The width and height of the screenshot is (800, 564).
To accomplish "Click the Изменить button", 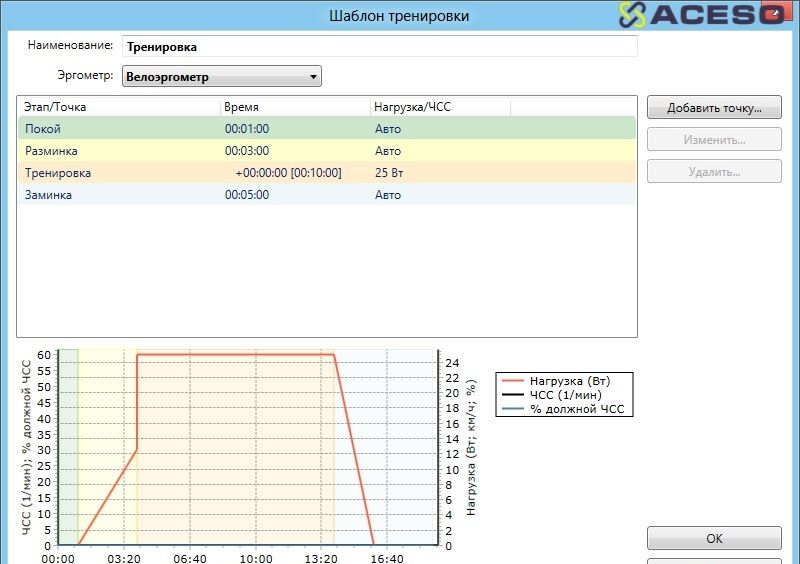I will (x=714, y=140).
